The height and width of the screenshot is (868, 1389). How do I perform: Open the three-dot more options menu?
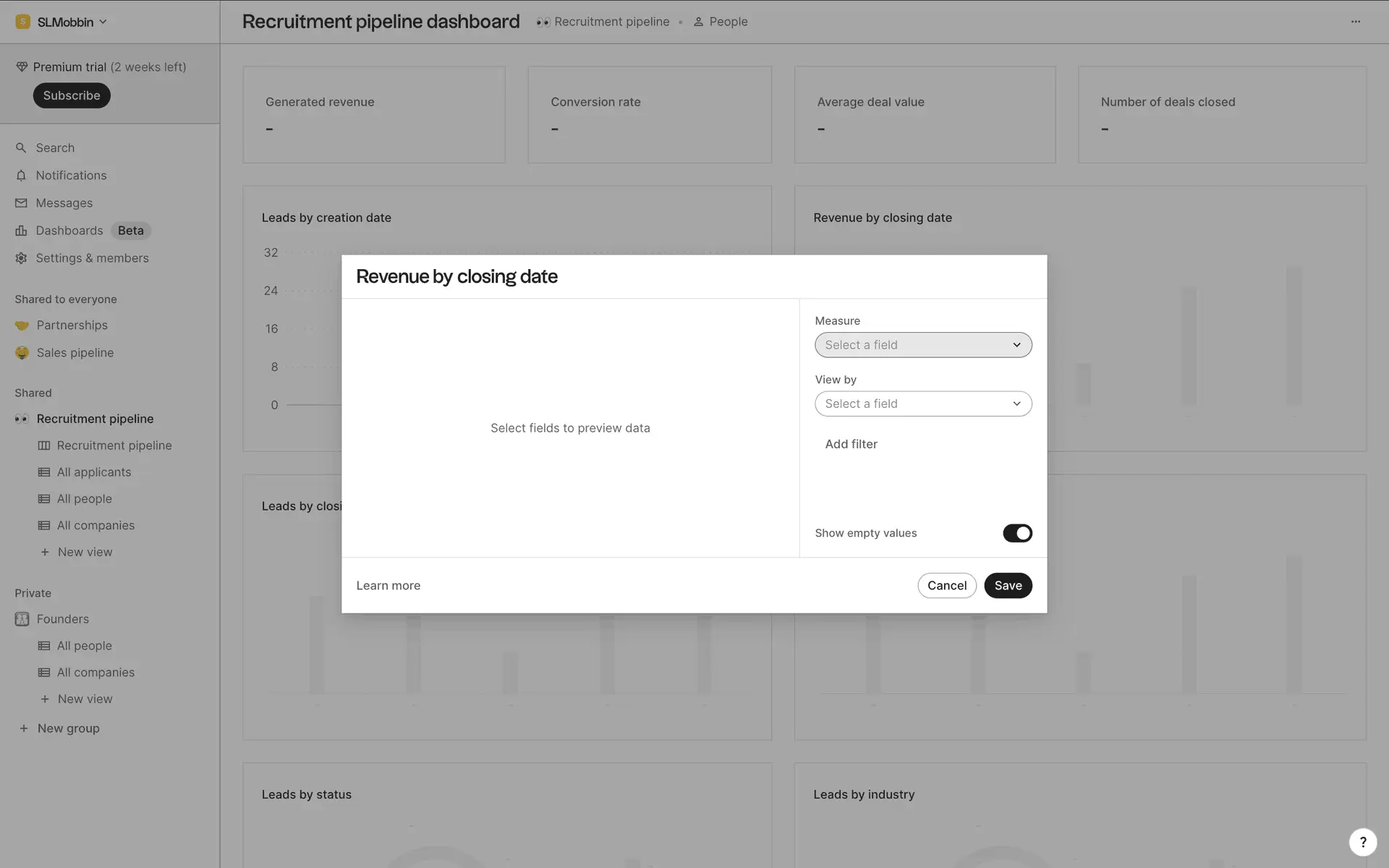(x=1355, y=22)
